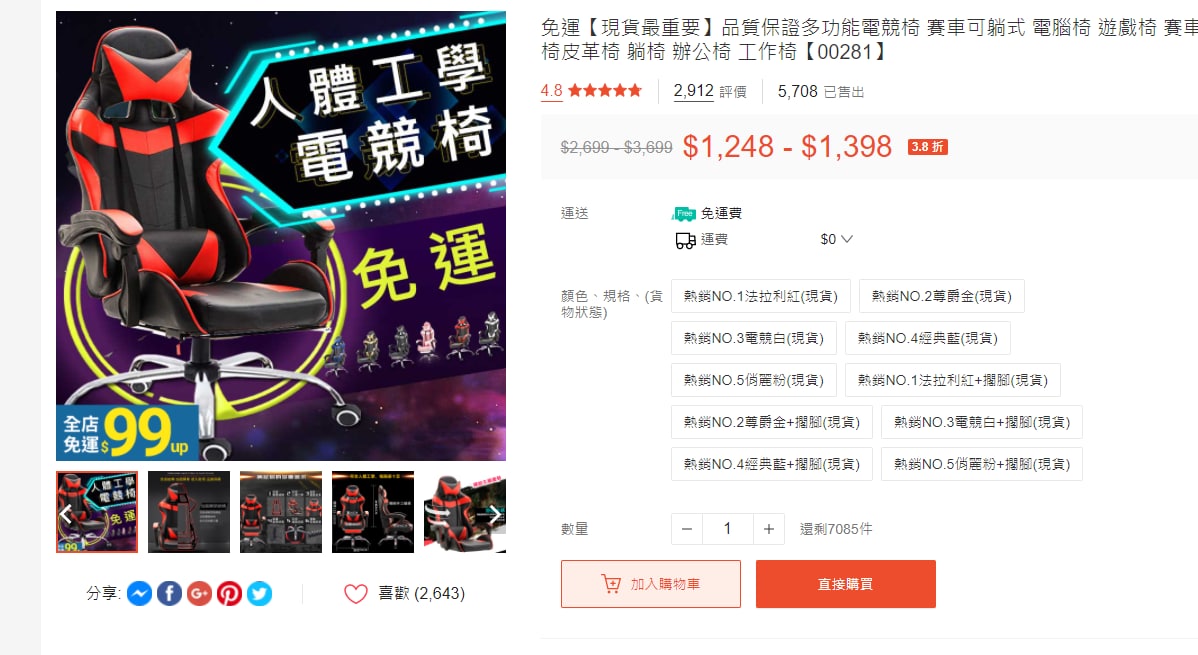Screen dimensions: 1198x655
Task: Share product via Facebook Messenger icon
Action: click(x=139, y=593)
